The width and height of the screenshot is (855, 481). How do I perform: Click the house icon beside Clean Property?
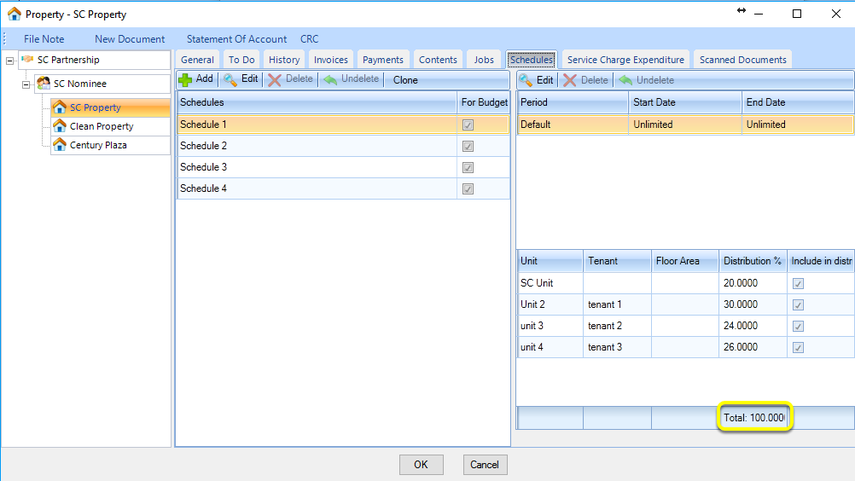pyautogui.click(x=59, y=126)
